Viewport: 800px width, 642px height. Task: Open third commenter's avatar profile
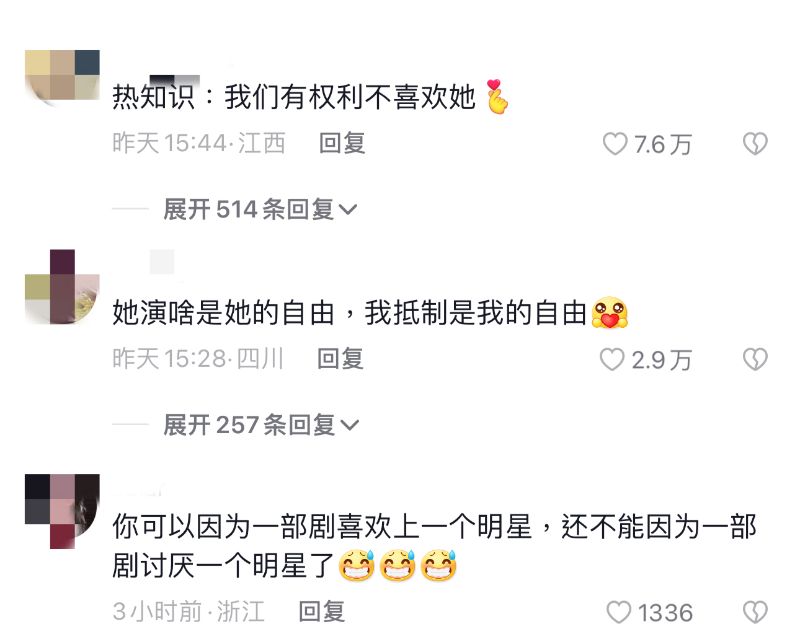[x=62, y=511]
